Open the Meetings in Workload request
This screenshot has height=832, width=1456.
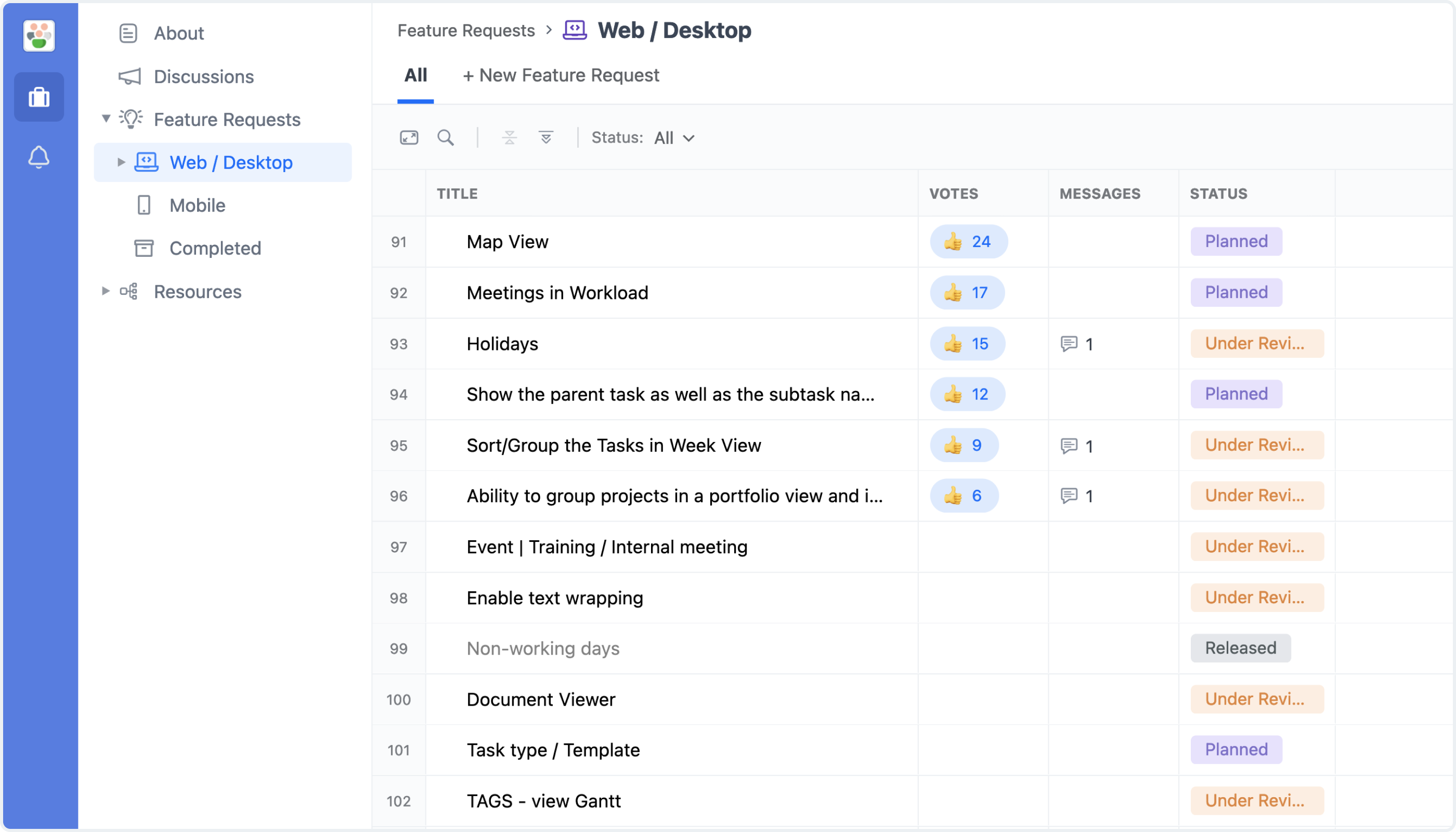pos(557,293)
